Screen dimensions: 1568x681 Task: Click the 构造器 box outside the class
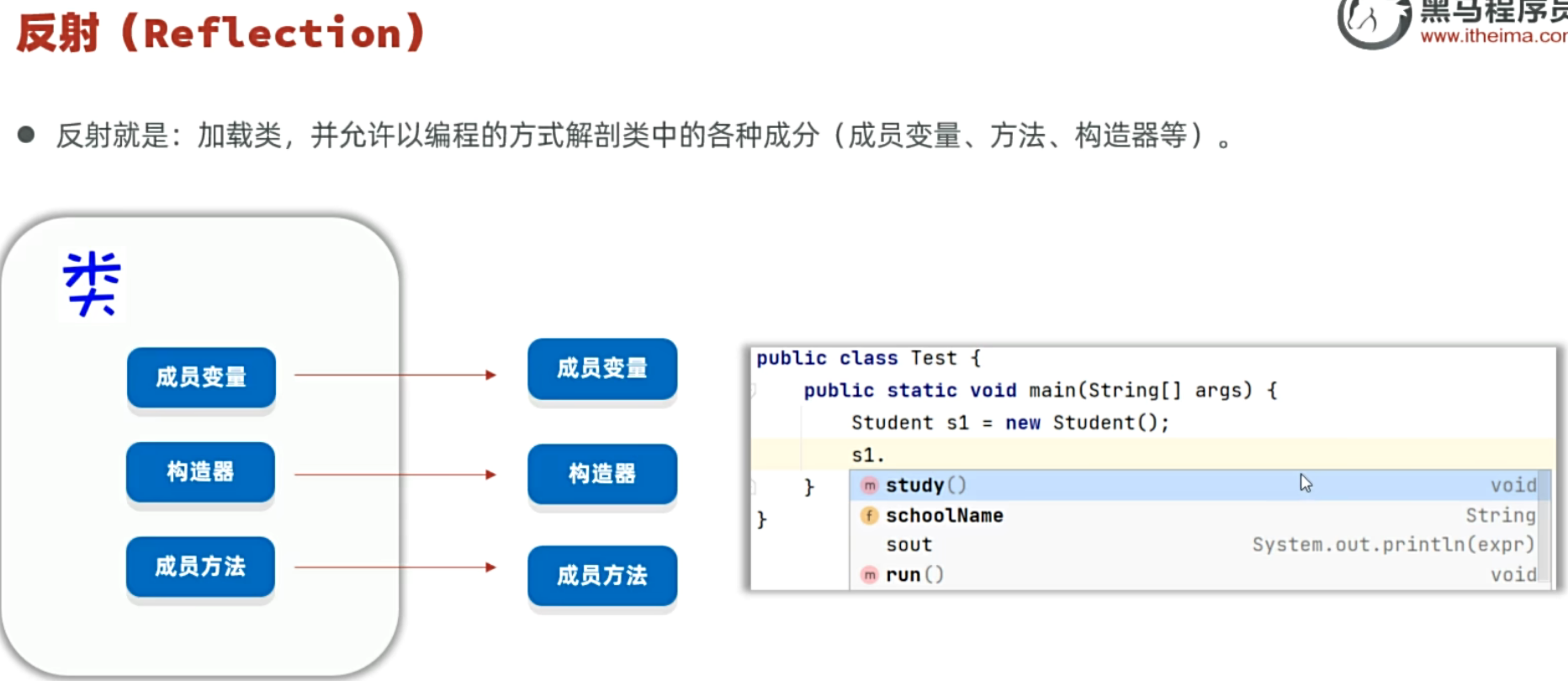point(602,474)
